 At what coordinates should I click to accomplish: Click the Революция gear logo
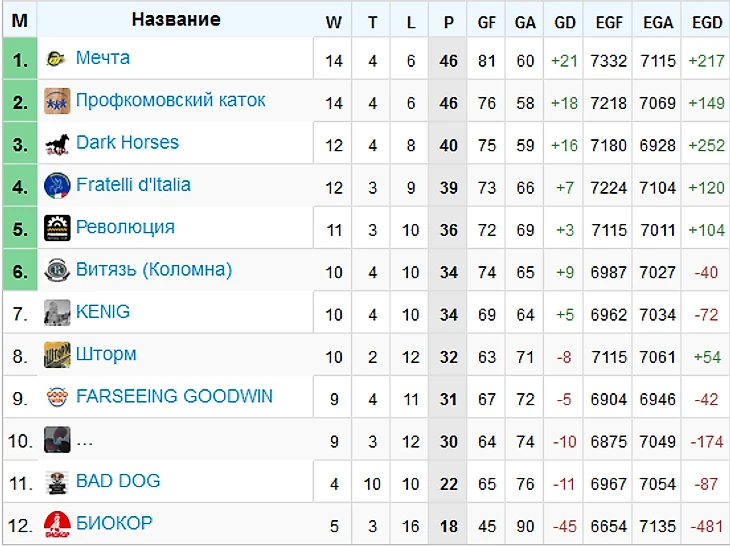pos(57,228)
